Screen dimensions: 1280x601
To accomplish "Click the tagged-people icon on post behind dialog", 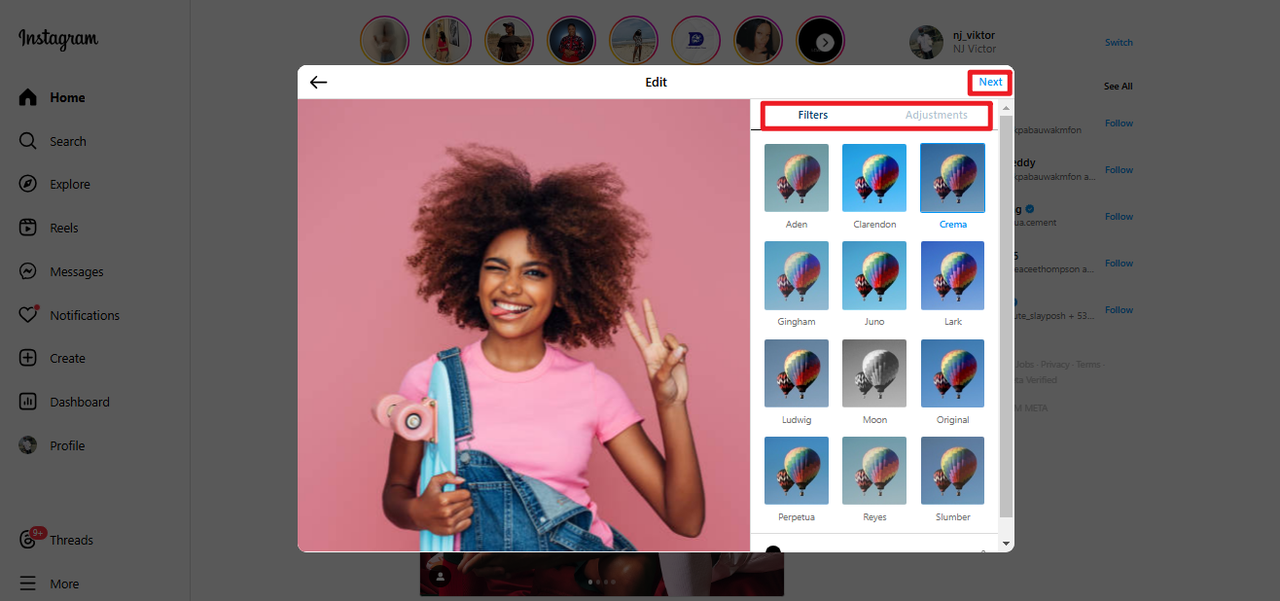I will [x=438, y=577].
